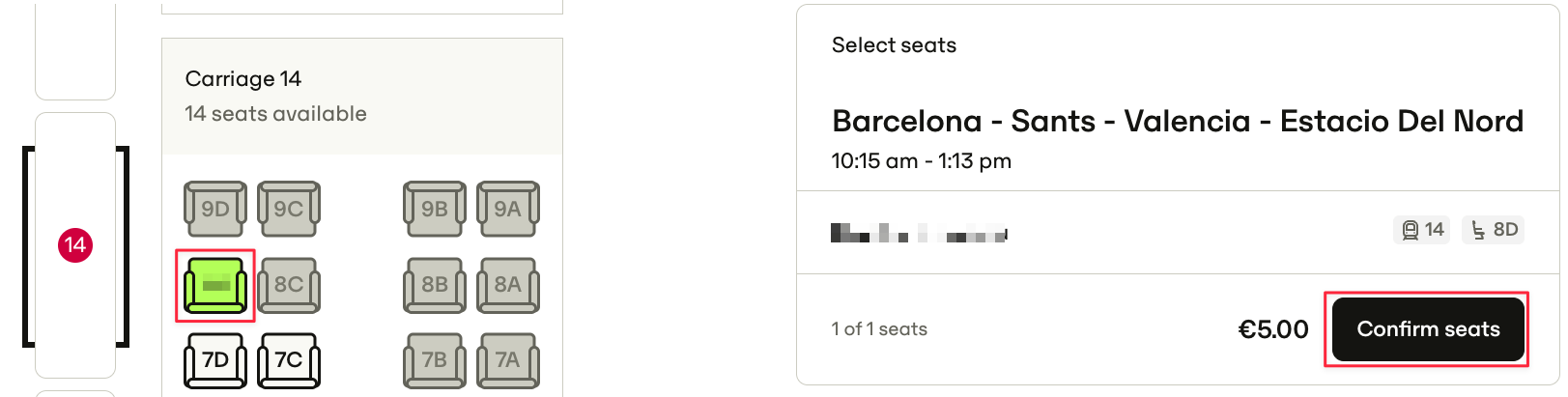Select seat 9D in Carriage 14
The width and height of the screenshot is (1568, 397).
[x=215, y=209]
